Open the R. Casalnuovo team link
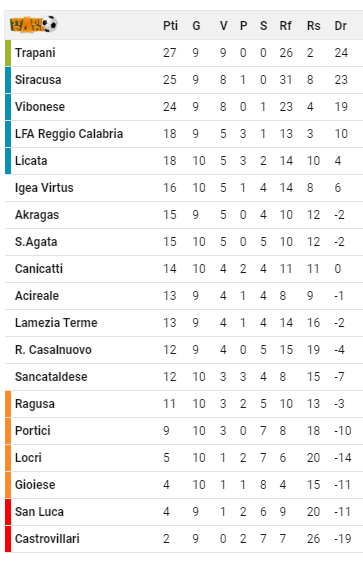The height and width of the screenshot is (566, 363). 53,350
